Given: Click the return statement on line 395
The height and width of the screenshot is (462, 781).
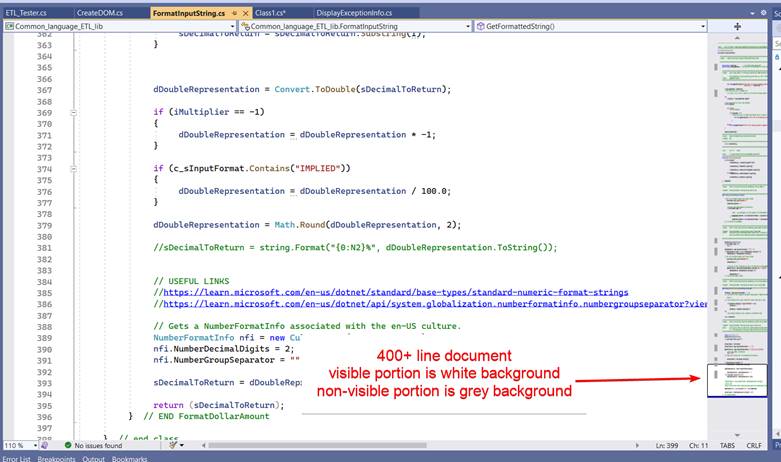Looking at the screenshot, I should (x=218, y=405).
